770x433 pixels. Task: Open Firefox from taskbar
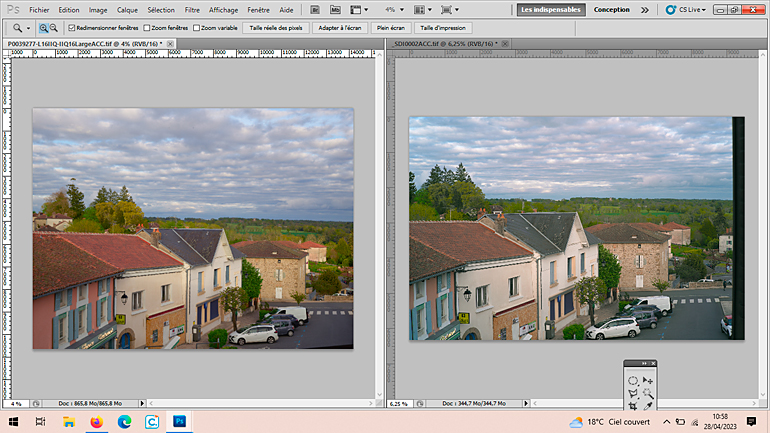(x=97, y=422)
